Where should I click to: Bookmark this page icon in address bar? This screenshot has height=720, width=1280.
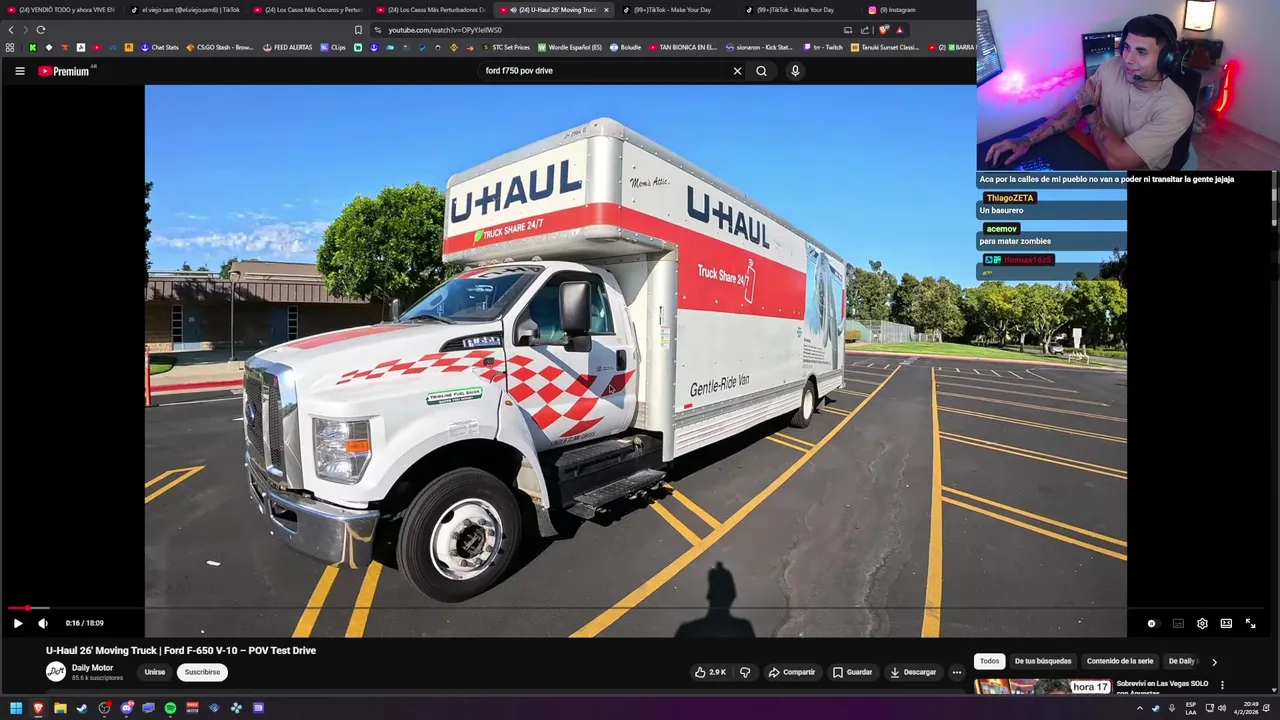[358, 30]
